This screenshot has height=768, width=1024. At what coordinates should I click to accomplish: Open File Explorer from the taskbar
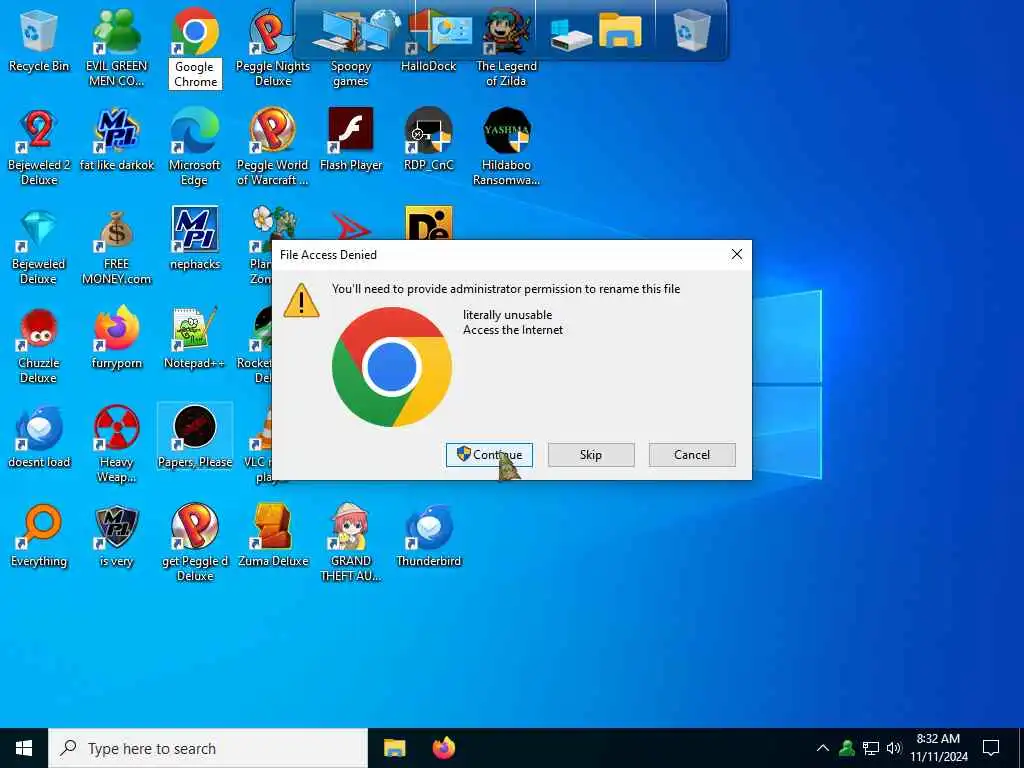coord(394,748)
